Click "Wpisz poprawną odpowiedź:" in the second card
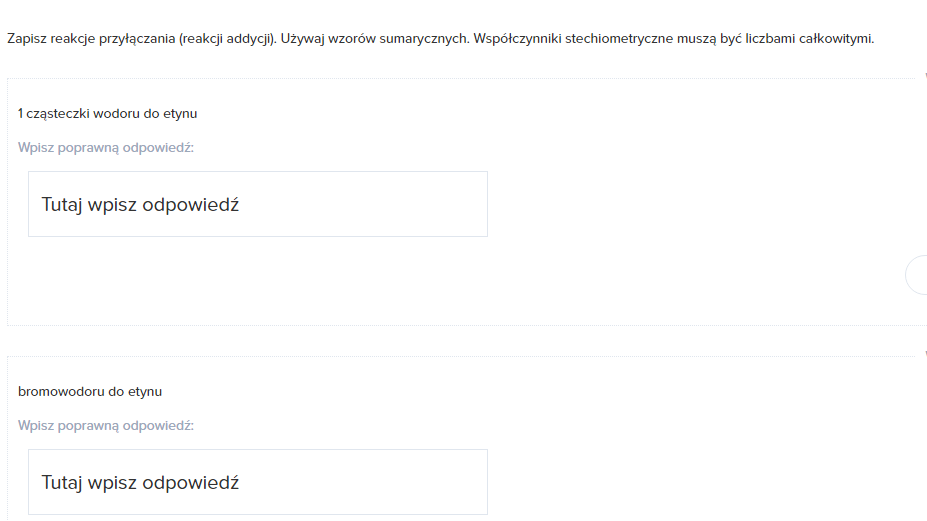The image size is (927, 521). point(106,425)
